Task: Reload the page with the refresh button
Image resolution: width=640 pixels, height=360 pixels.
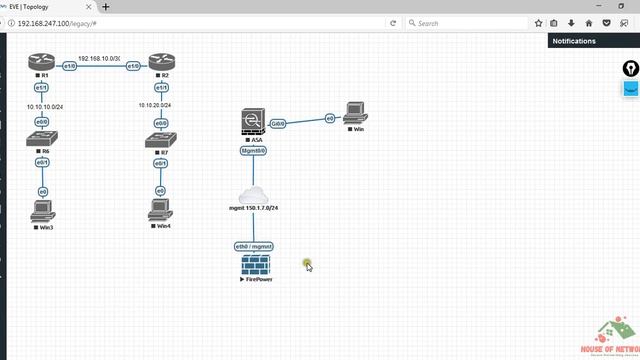Action: [x=393, y=23]
